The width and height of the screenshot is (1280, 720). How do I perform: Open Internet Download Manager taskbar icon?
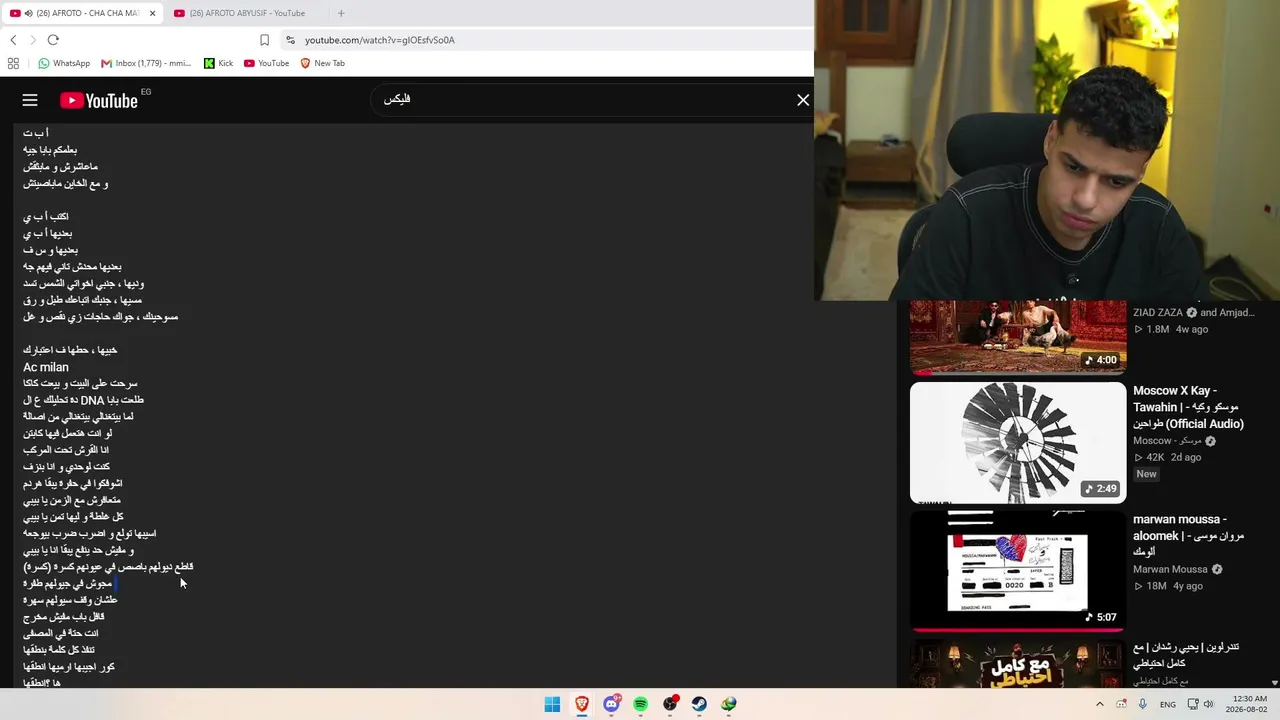point(729,704)
